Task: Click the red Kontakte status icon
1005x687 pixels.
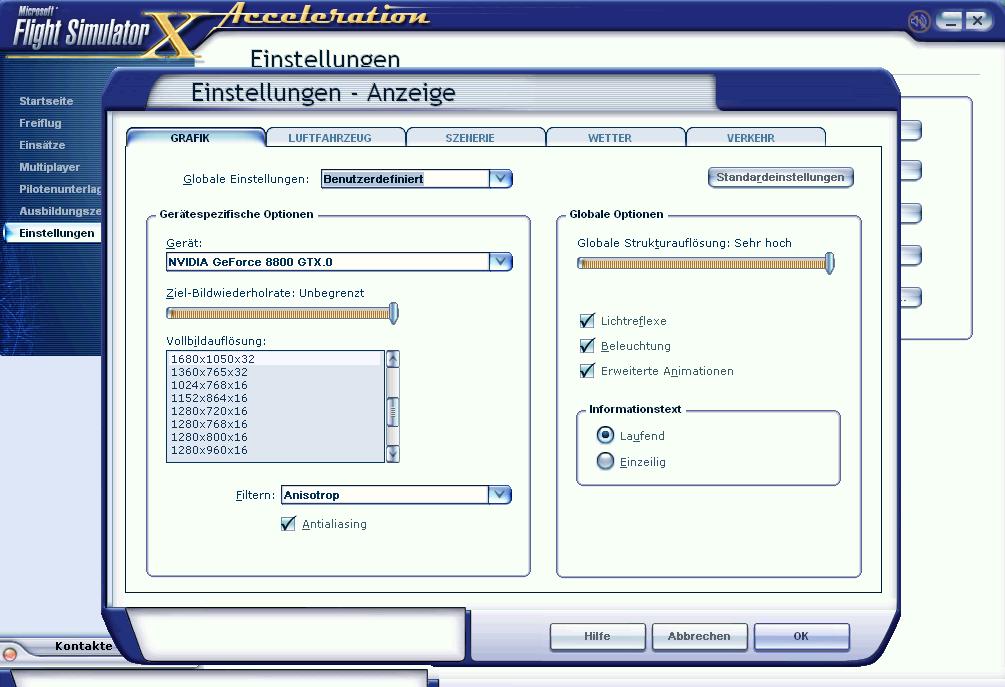Action: [x=10, y=654]
